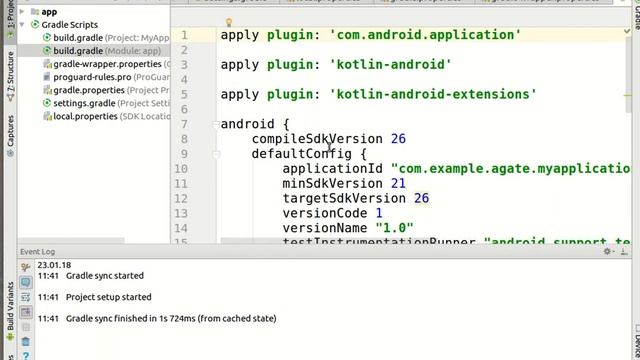Click 'kotlin-android-extensions' string on line 5
The image size is (640, 360).
click(433, 94)
